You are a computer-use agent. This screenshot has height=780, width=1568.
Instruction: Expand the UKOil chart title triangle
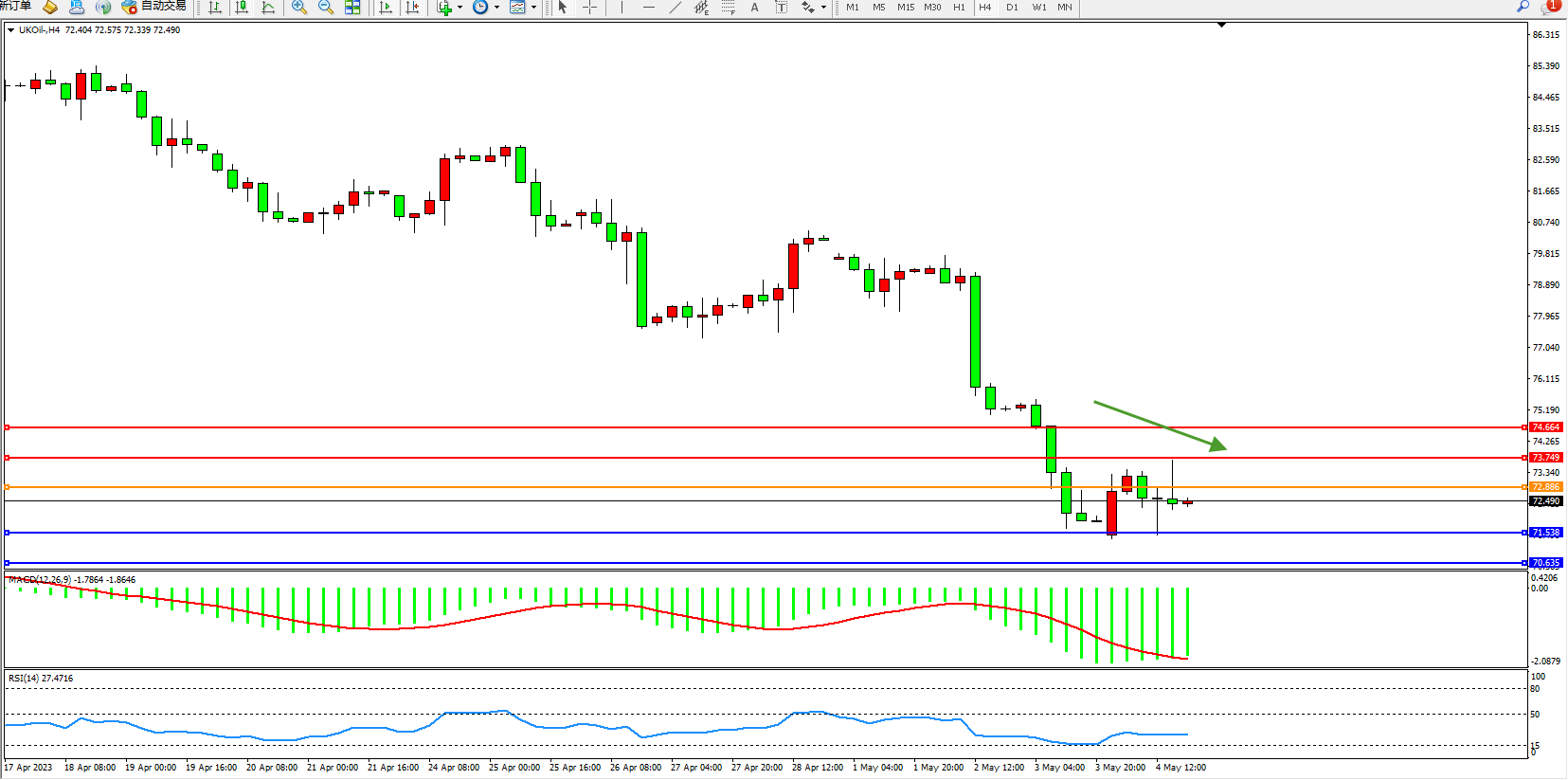pos(10,30)
